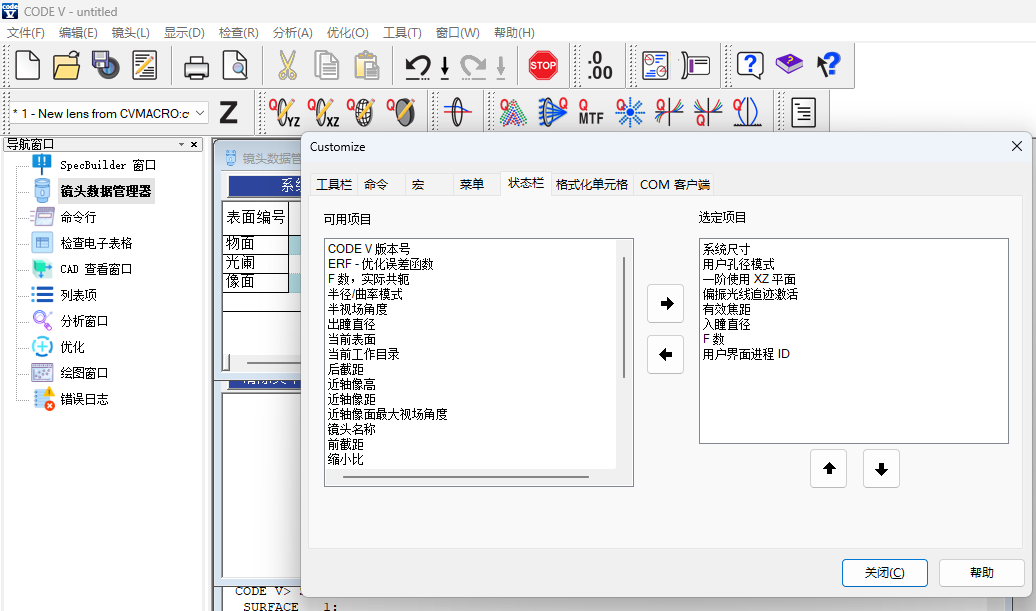Click the Print toolbar icon
Image resolution: width=1036 pixels, height=611 pixels.
click(196, 66)
